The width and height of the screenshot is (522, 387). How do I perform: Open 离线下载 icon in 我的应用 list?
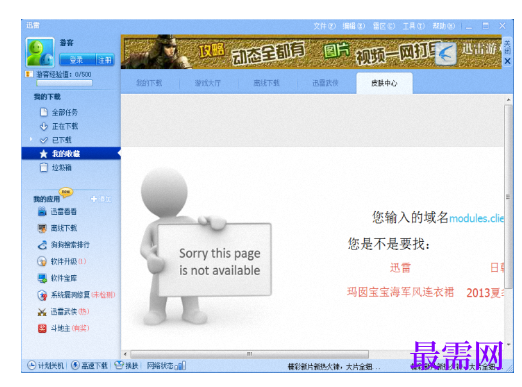pos(42,228)
